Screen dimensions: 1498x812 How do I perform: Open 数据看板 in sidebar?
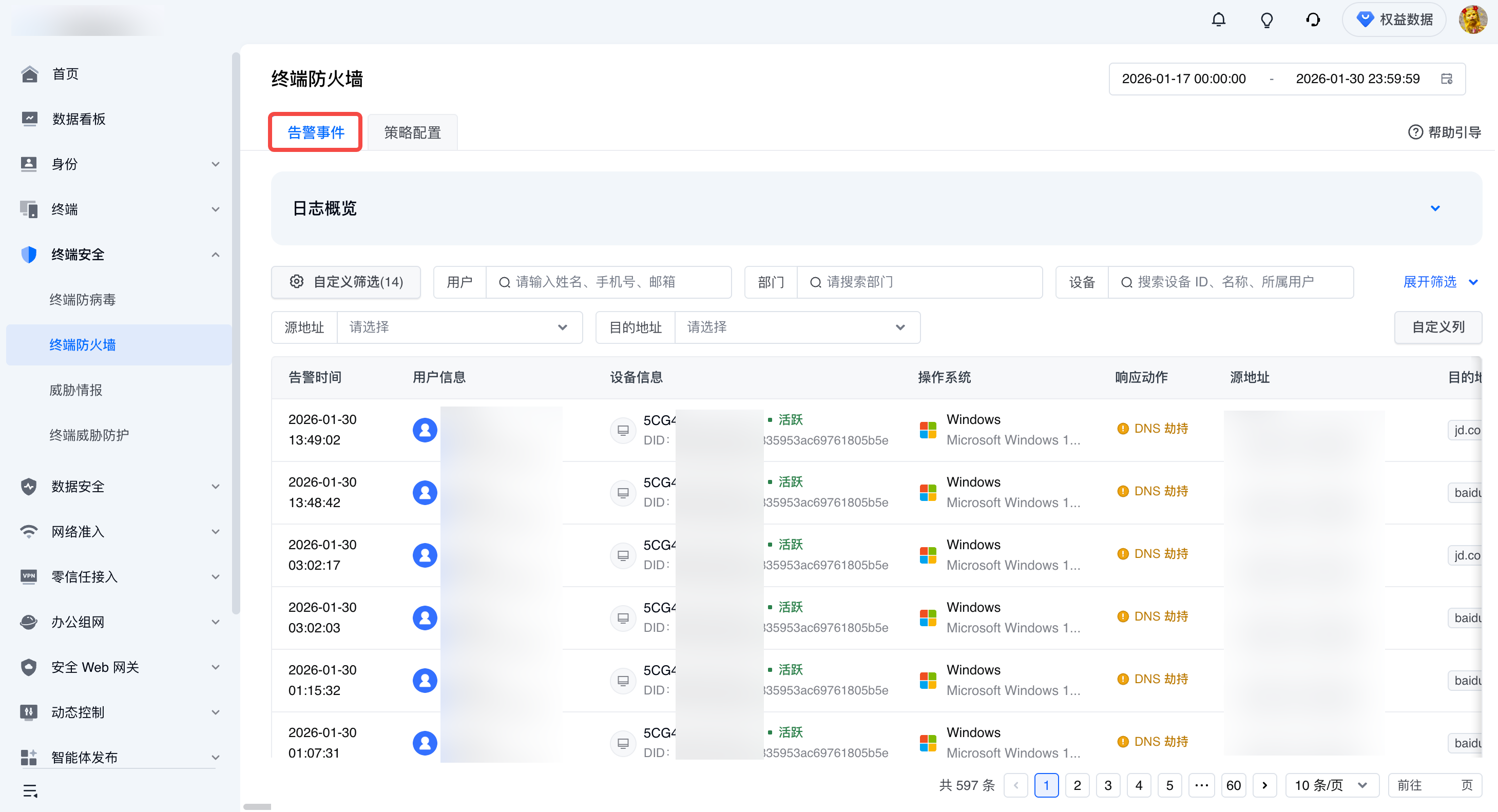[79, 119]
